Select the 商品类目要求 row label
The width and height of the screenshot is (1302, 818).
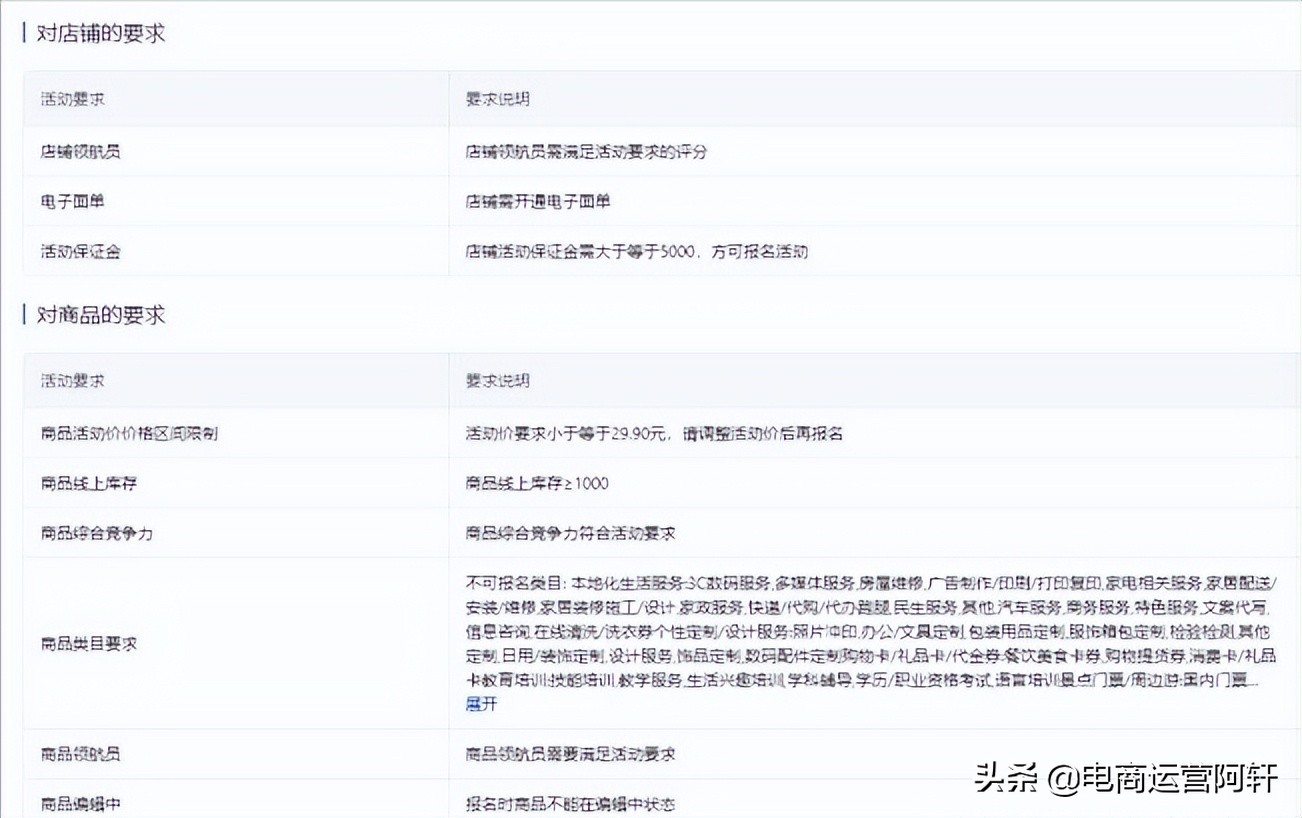pos(88,644)
